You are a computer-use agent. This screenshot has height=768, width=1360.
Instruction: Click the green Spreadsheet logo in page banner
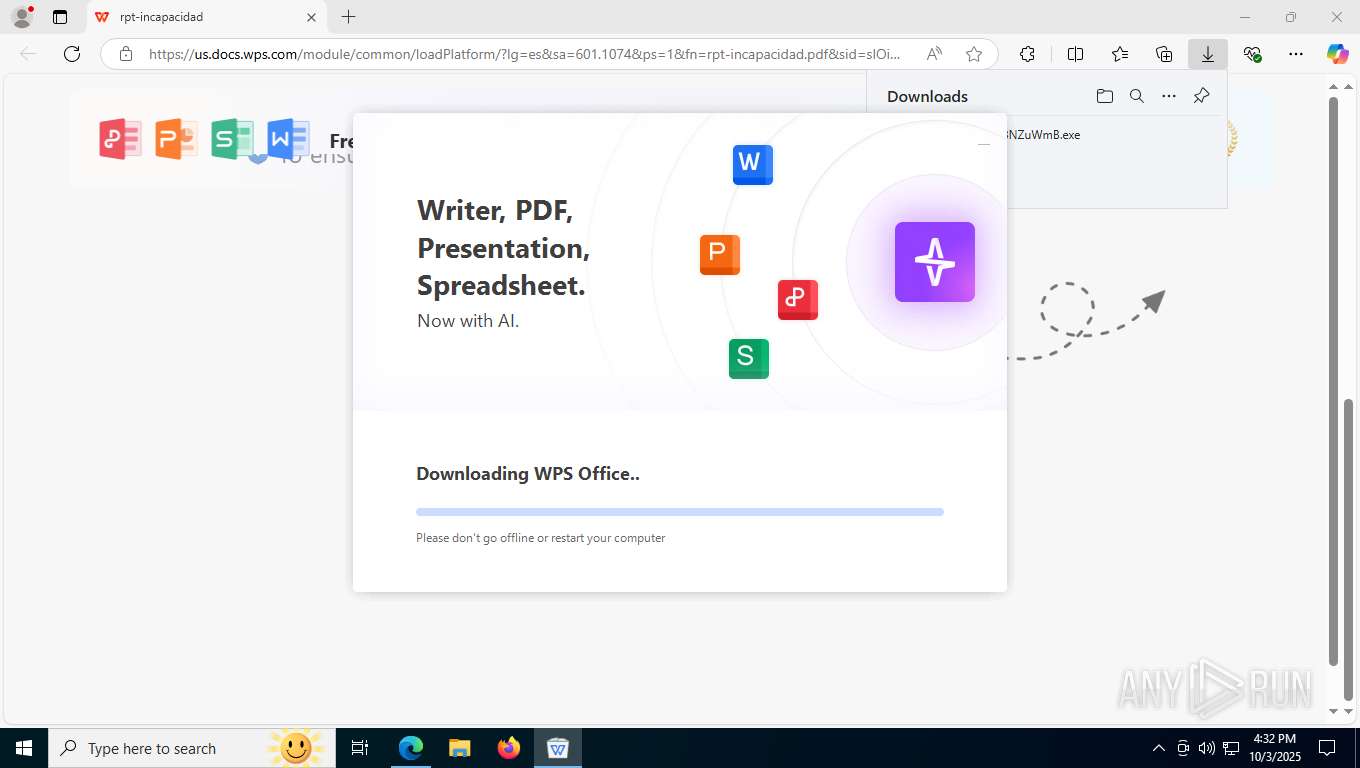[x=232, y=139]
